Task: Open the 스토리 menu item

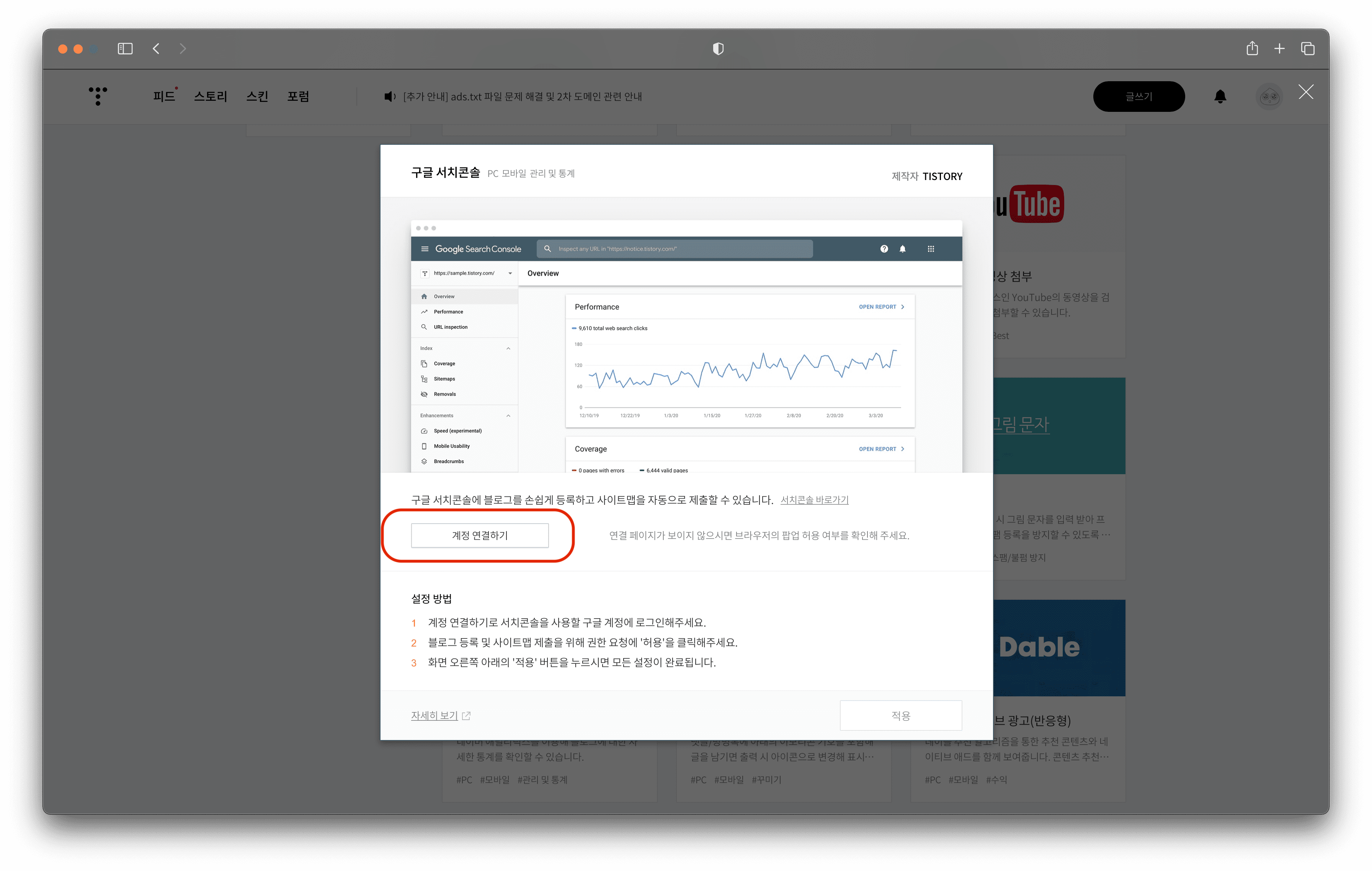Action: click(210, 97)
